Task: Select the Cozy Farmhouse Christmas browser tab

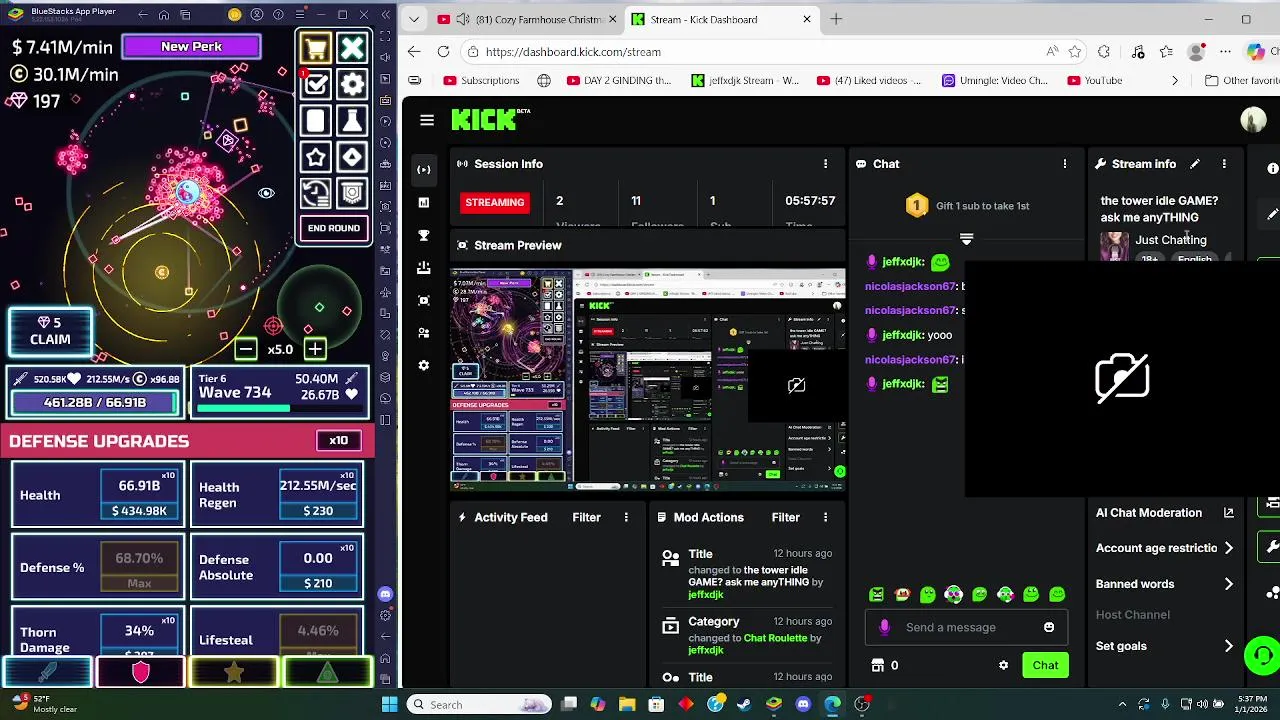Action: coord(525,19)
